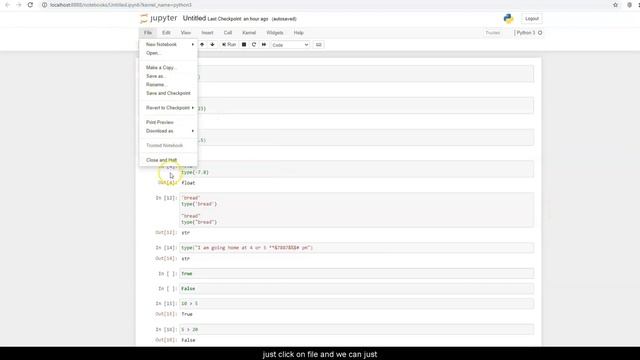This screenshot has width=640, height=360.
Task: Go back in browser history
Action: click(x=7, y=5)
